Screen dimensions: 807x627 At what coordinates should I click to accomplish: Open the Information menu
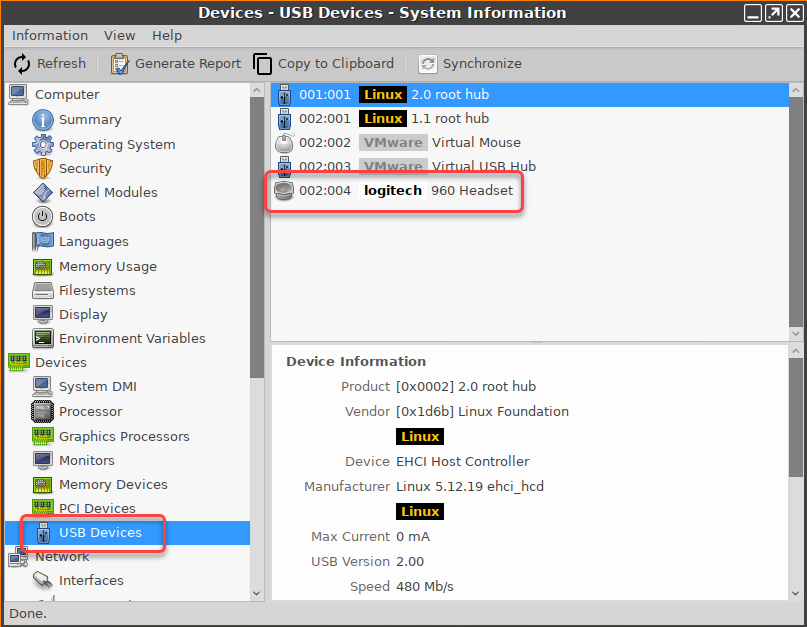(49, 35)
